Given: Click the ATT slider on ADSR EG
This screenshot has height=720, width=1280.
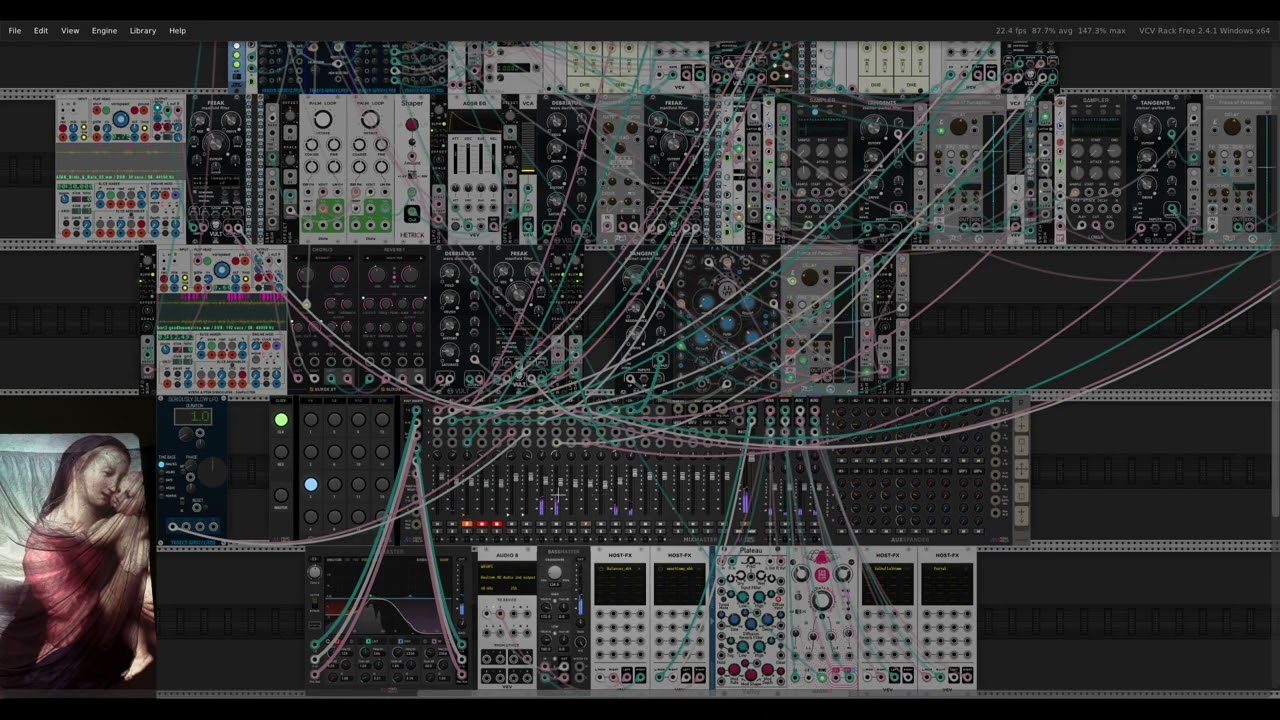Looking at the screenshot, I should 455,159.
